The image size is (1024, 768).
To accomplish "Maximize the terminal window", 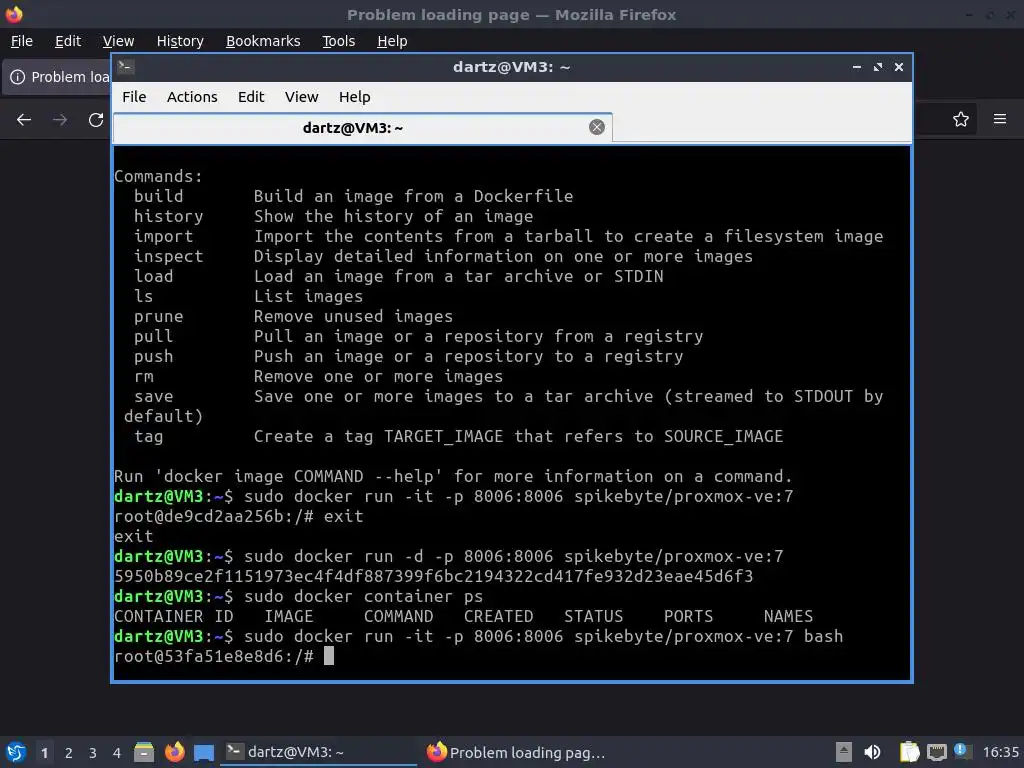I will point(878,67).
